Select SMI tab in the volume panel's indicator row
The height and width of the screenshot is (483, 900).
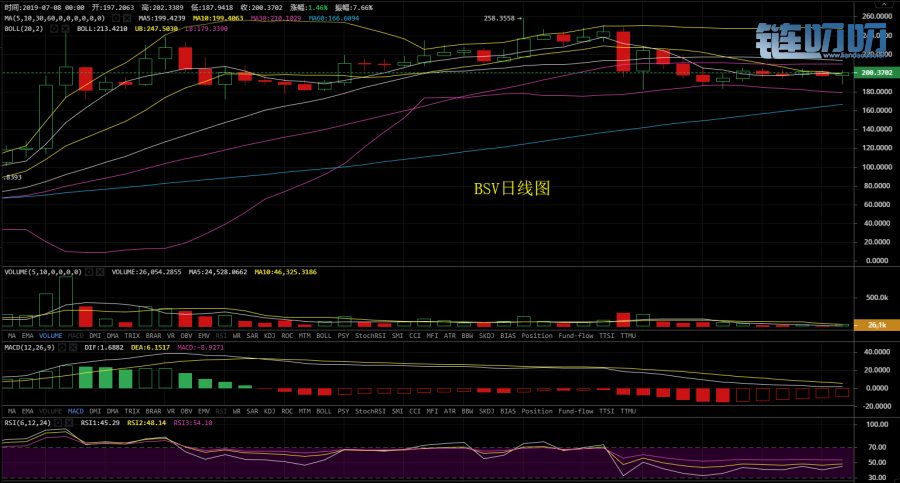click(x=397, y=336)
